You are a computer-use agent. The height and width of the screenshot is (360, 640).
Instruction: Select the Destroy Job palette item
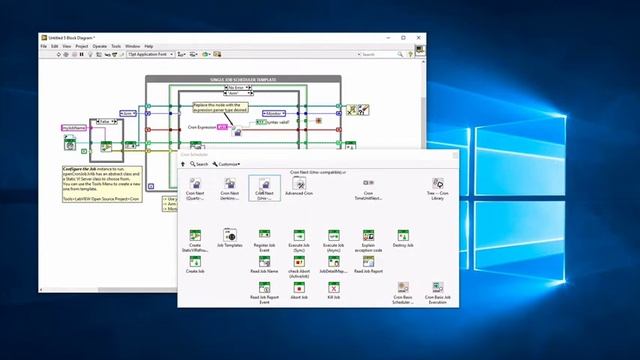click(x=403, y=239)
